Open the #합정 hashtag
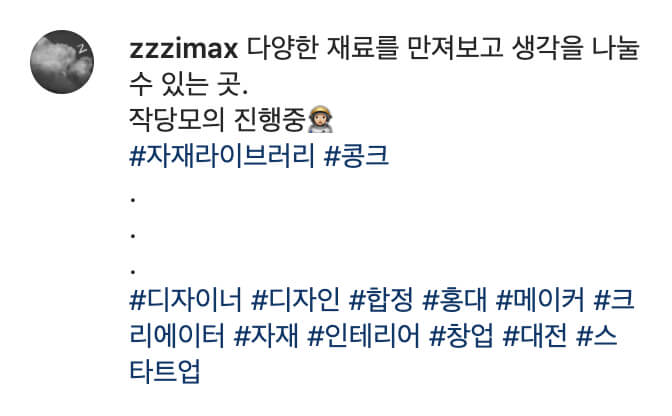The image size is (672, 416). point(381,300)
